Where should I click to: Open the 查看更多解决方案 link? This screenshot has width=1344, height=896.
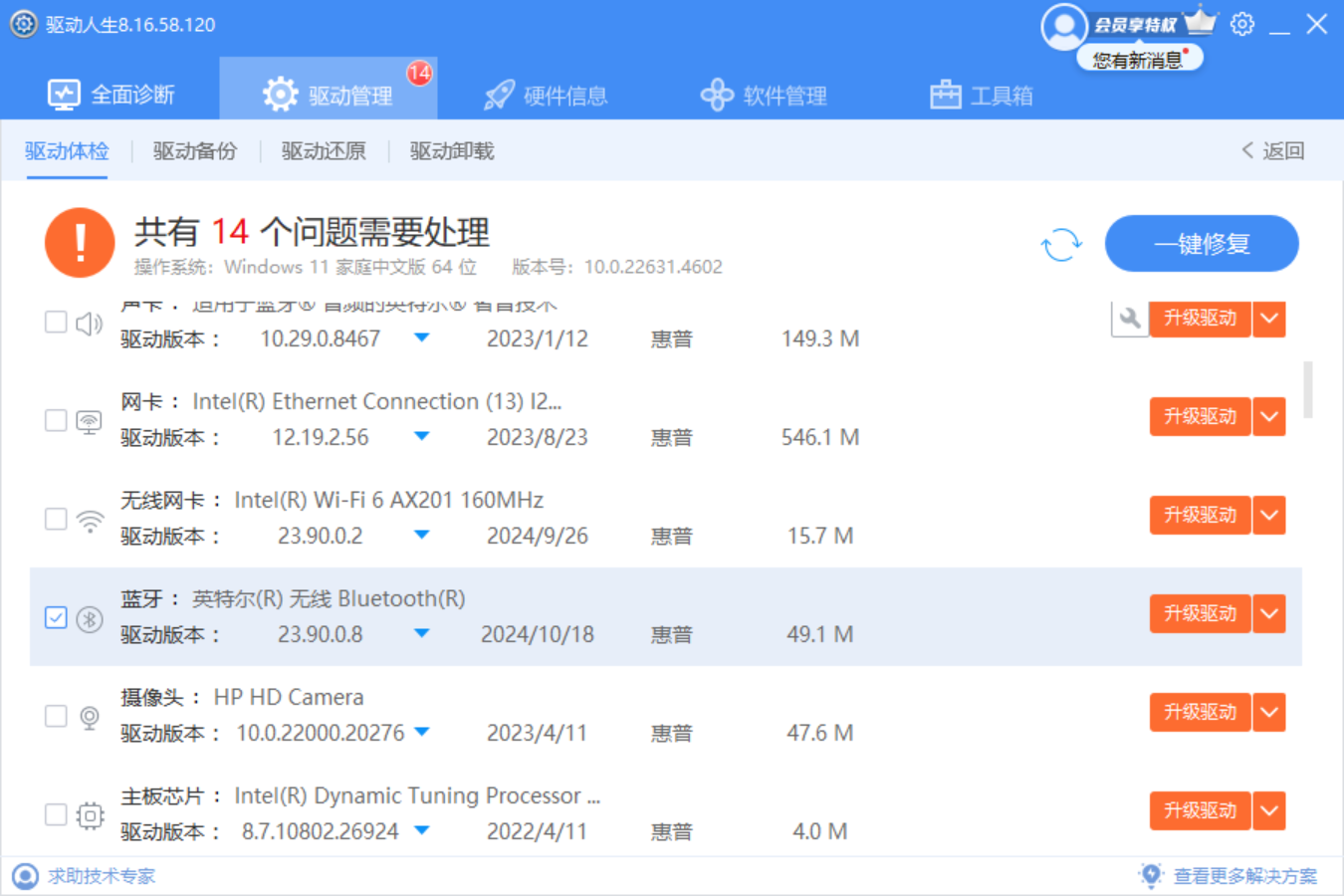(1245, 876)
